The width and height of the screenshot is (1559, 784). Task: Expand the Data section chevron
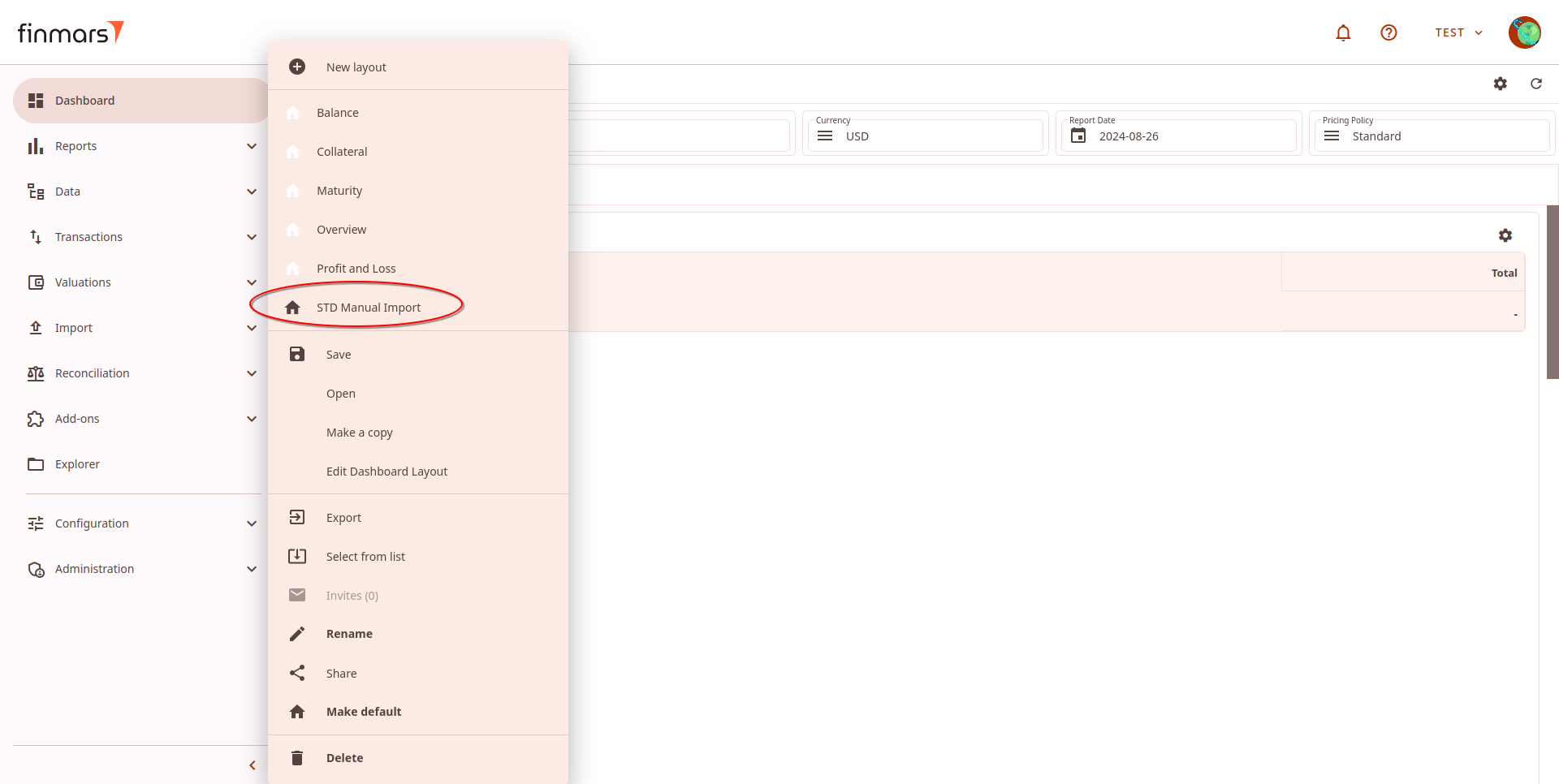(x=252, y=192)
